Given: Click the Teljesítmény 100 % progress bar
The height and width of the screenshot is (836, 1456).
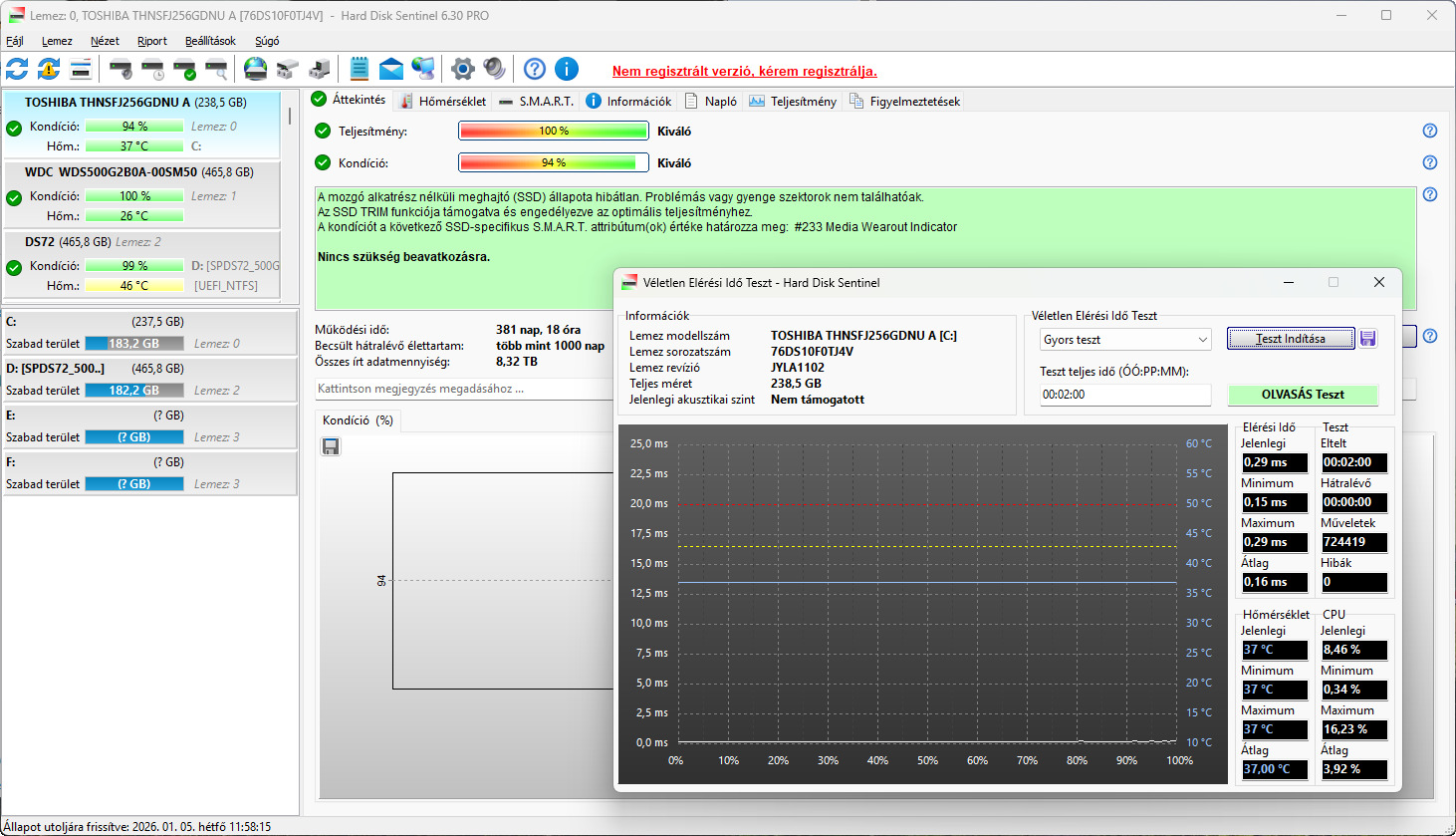Looking at the screenshot, I should point(554,131).
